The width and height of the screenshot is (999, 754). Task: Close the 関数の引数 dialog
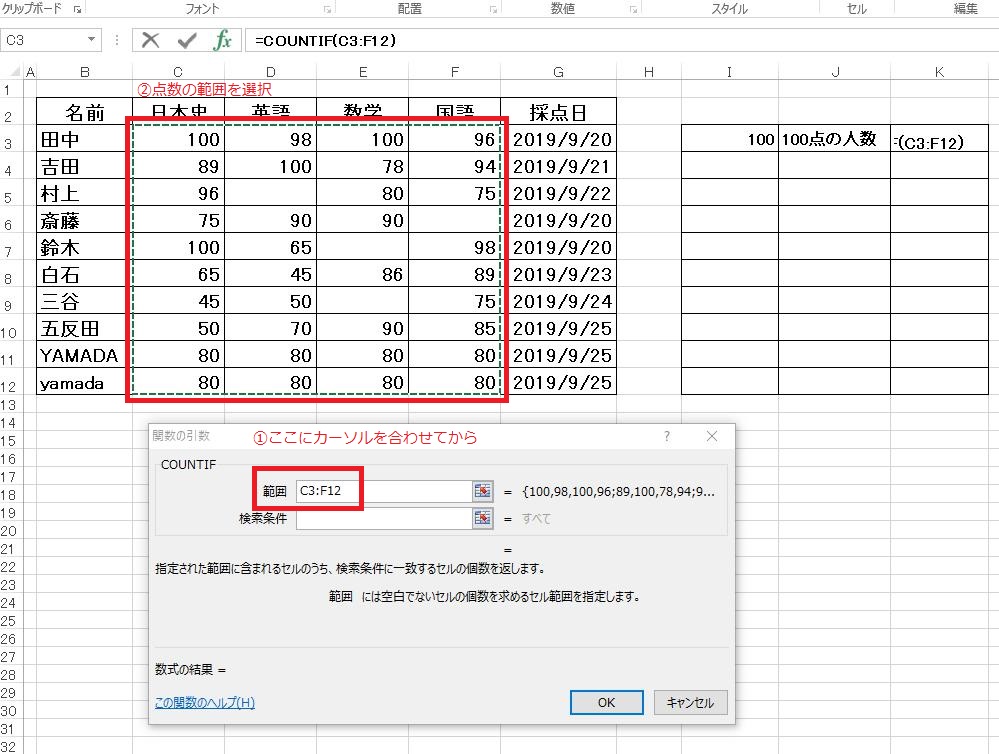point(712,437)
